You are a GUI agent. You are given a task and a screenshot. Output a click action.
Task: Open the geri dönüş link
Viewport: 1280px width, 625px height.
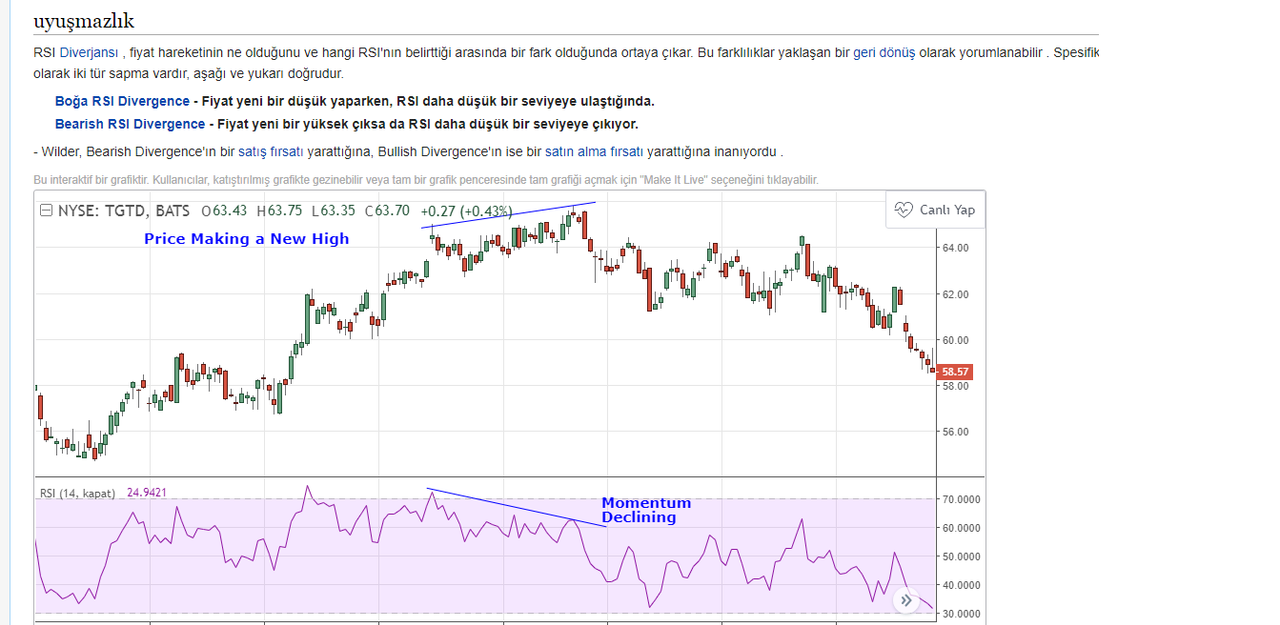pos(884,53)
